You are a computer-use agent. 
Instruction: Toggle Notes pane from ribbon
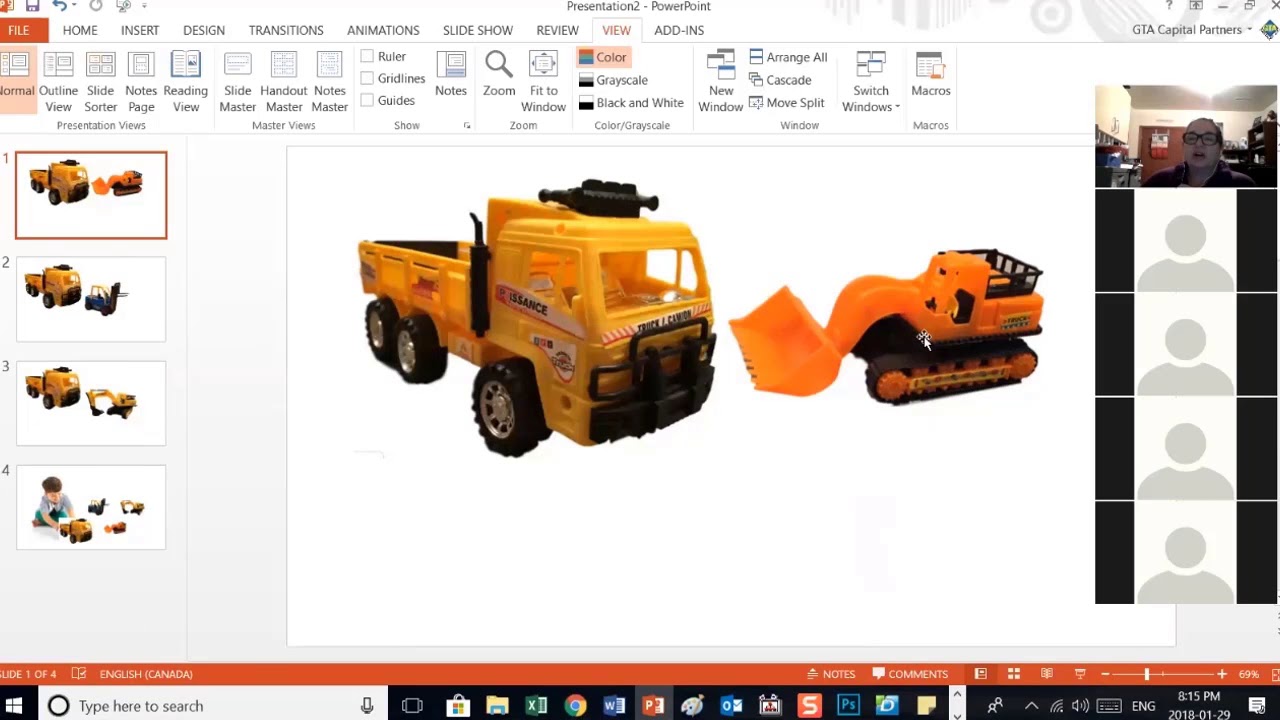[x=451, y=74]
